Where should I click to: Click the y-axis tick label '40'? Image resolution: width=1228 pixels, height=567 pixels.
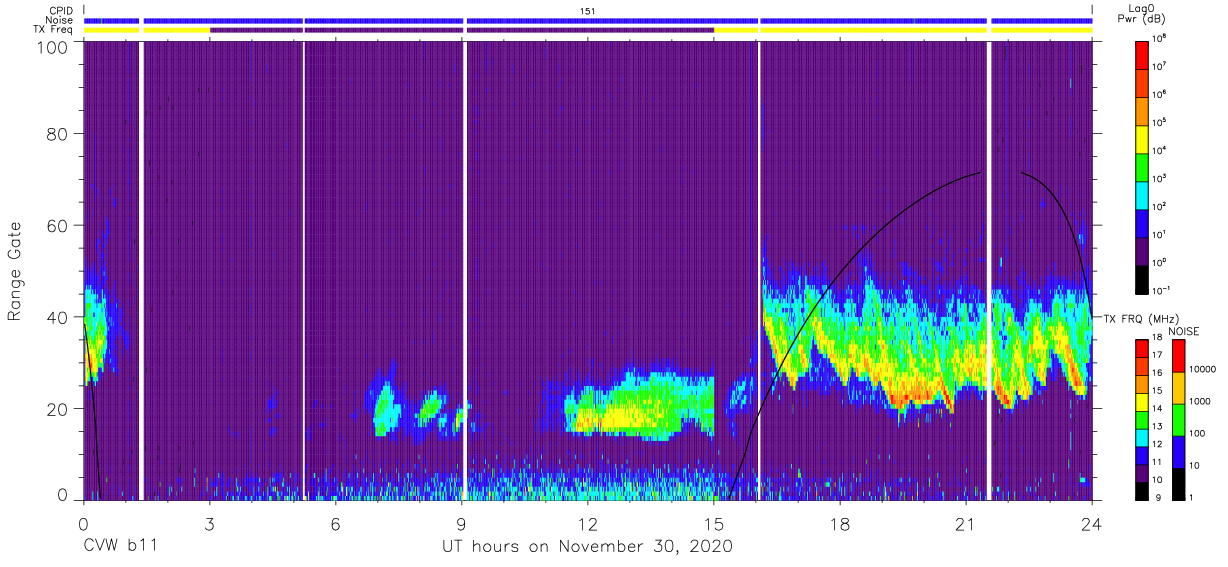point(58,317)
